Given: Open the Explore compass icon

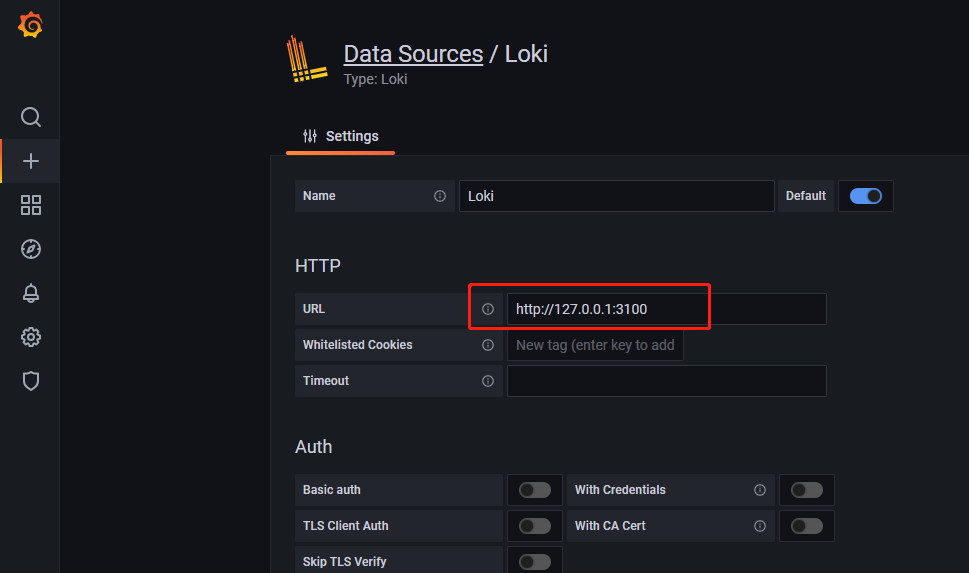Looking at the screenshot, I should point(30,249).
